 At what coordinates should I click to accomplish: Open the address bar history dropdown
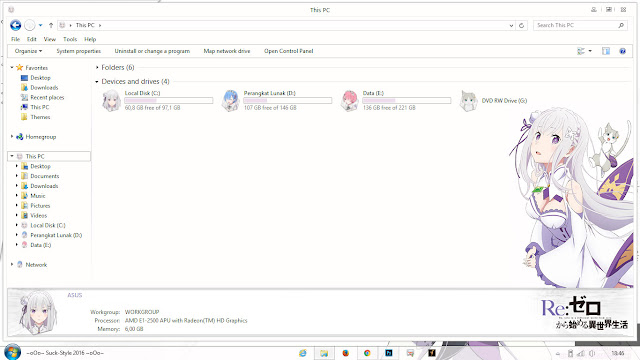pyautogui.click(x=511, y=25)
